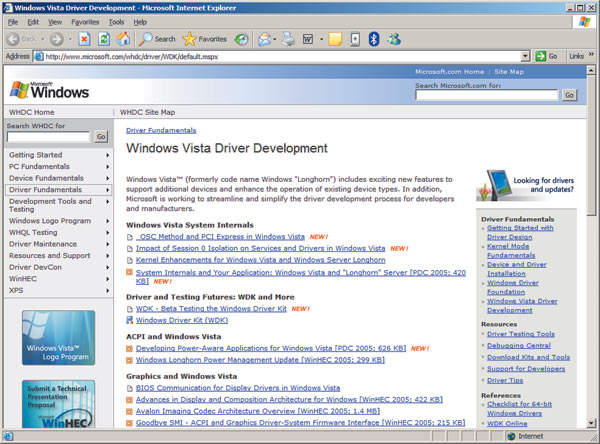Open the Favorites star toolbar button
600x444 pixels.
204,39
